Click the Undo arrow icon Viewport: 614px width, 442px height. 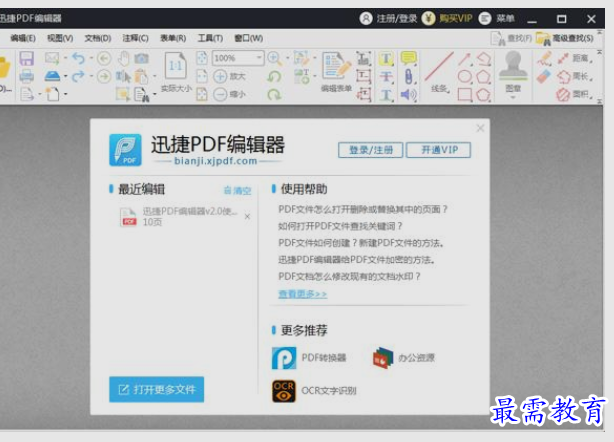coord(78,58)
